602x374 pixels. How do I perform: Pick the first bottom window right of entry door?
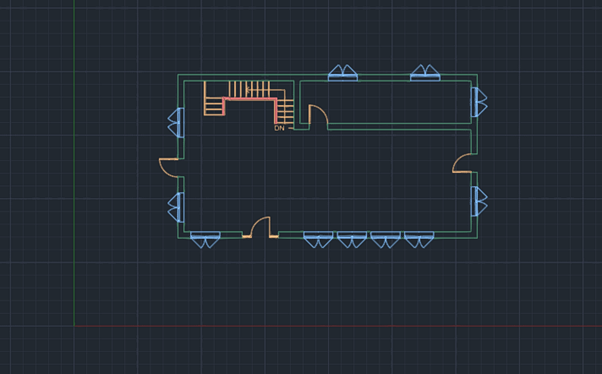[318, 240]
